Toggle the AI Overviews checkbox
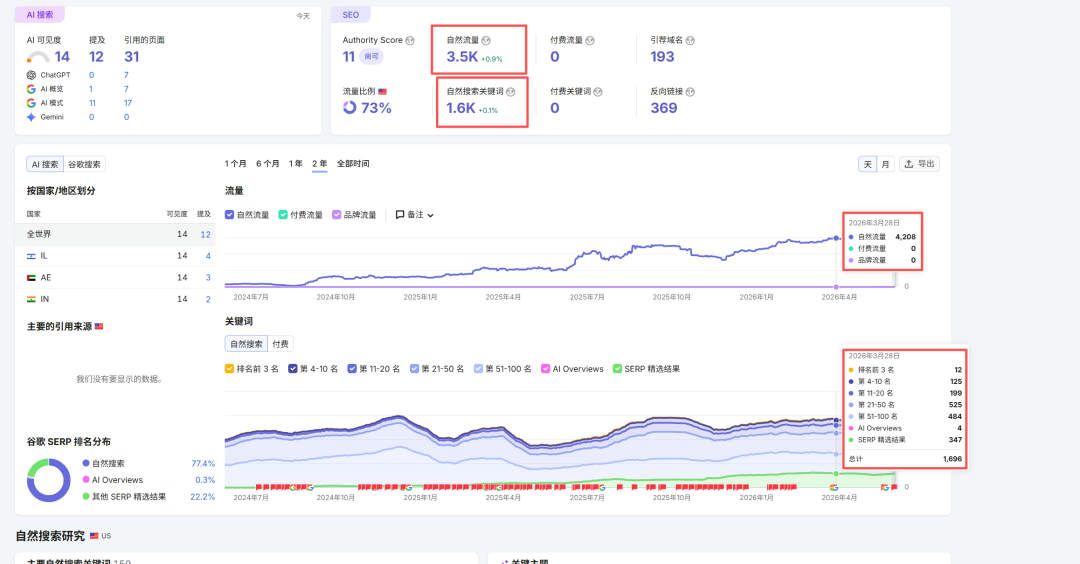1080x564 pixels. 546,369
